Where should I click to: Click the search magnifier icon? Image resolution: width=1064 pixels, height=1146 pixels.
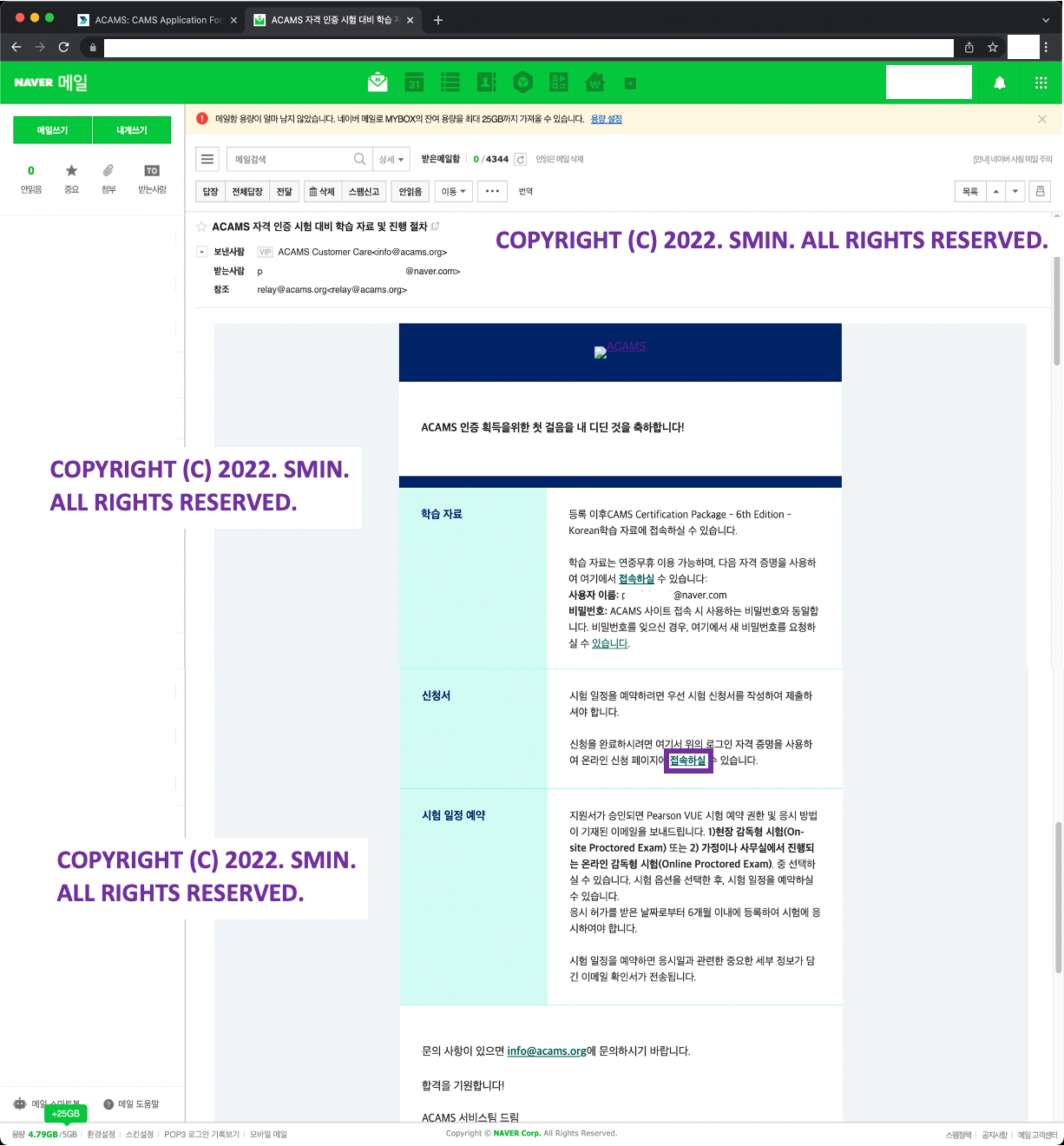coord(360,159)
